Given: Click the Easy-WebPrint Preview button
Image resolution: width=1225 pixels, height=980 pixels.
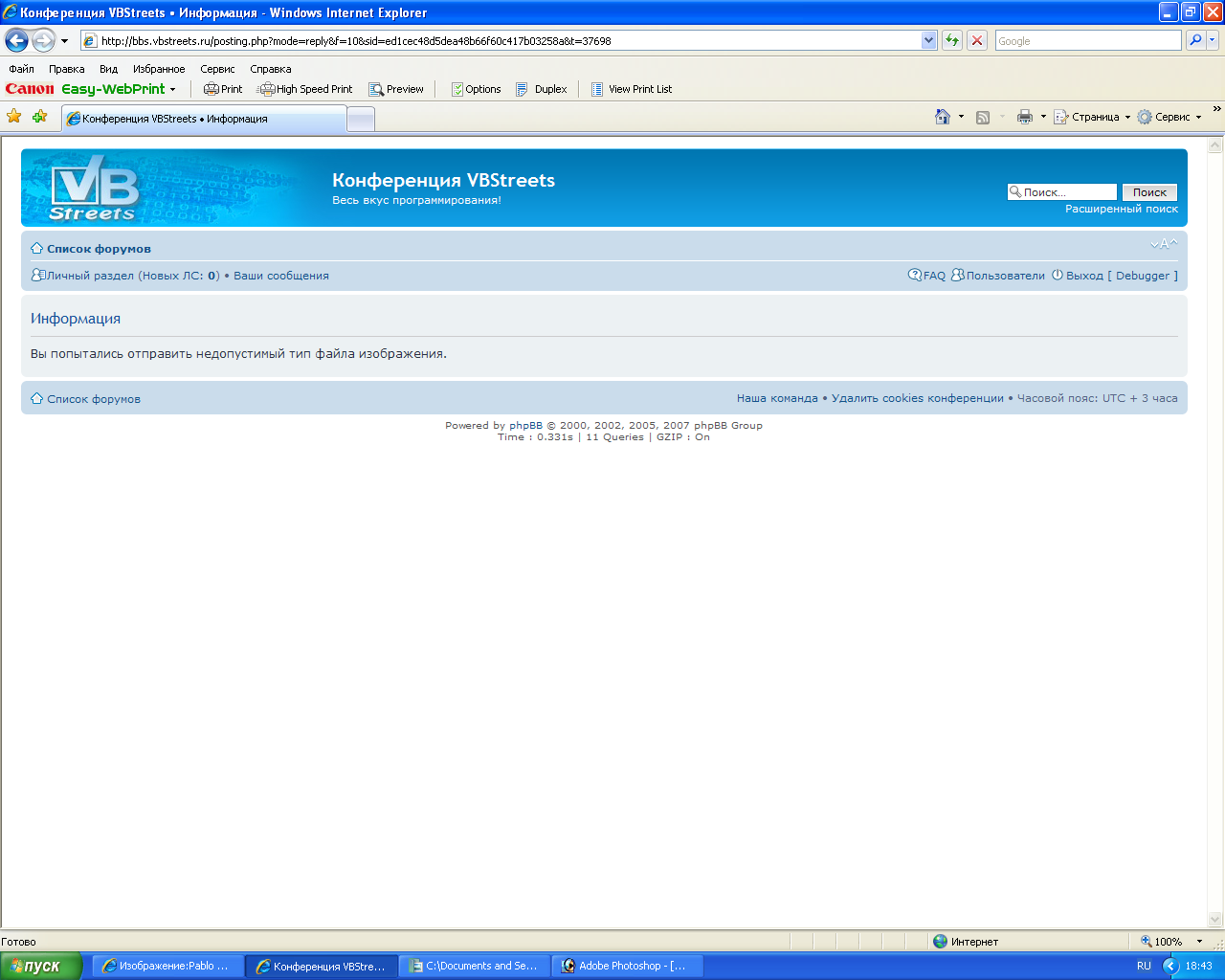Looking at the screenshot, I should [396, 89].
